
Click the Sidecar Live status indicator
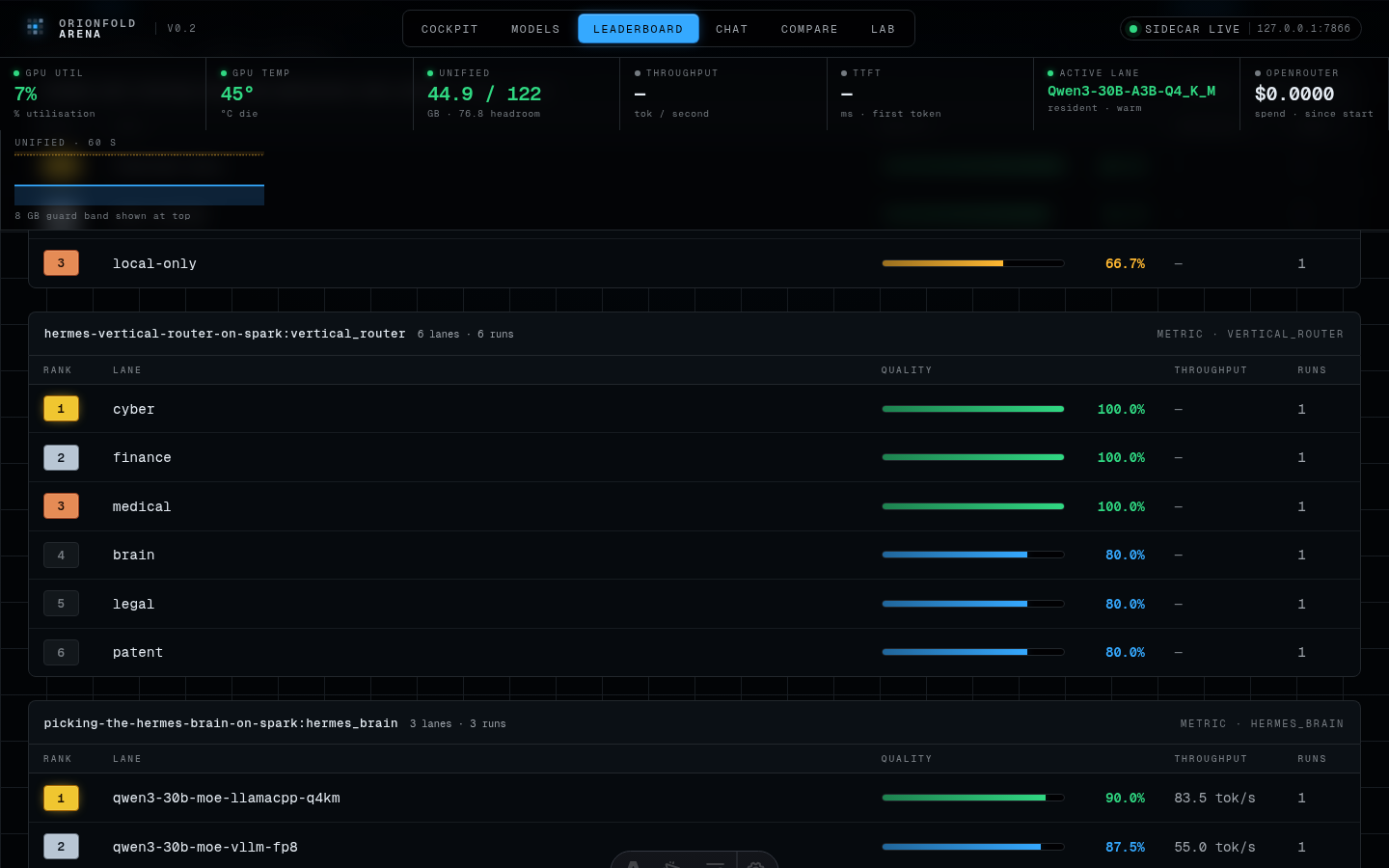click(x=1185, y=29)
